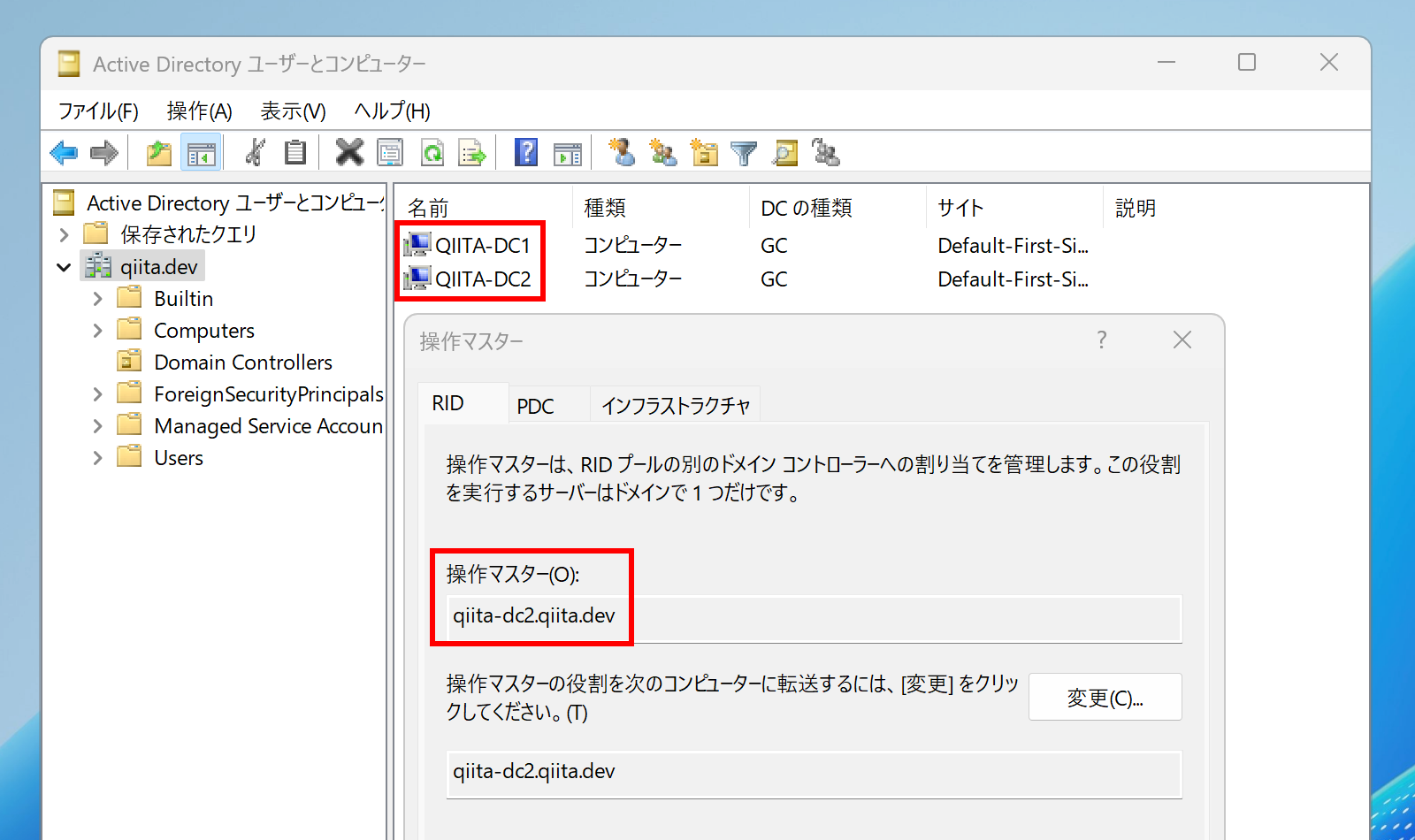Select the Builtin tree item
1415x840 pixels.
pyautogui.click(x=183, y=299)
